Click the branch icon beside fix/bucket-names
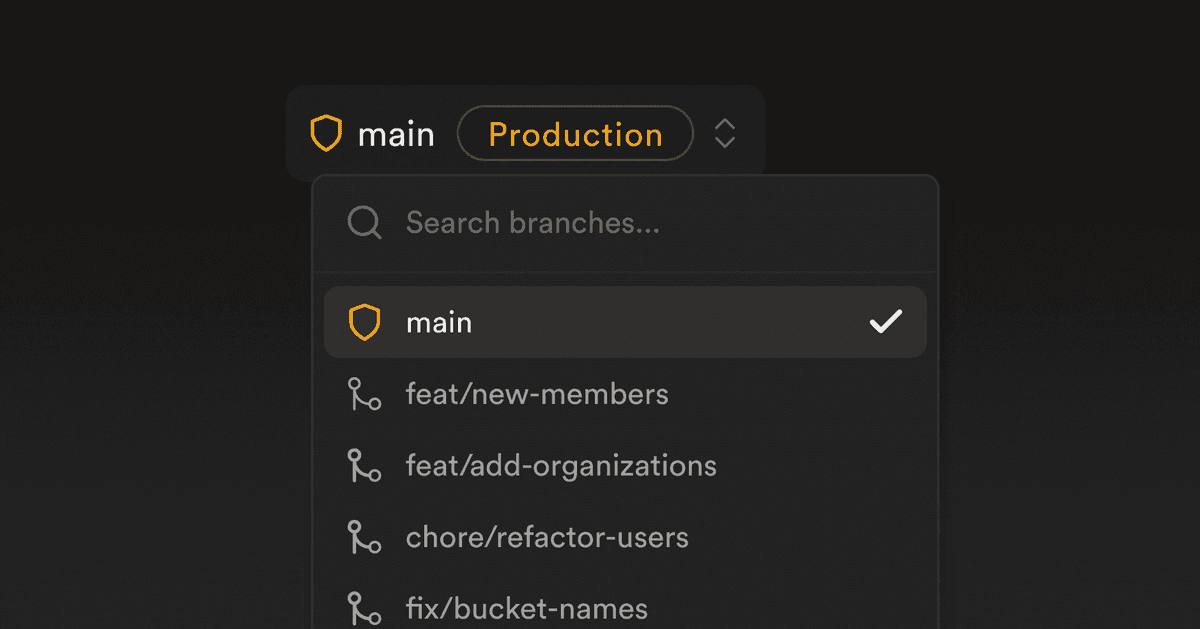This screenshot has height=629, width=1200. pyautogui.click(x=364, y=608)
